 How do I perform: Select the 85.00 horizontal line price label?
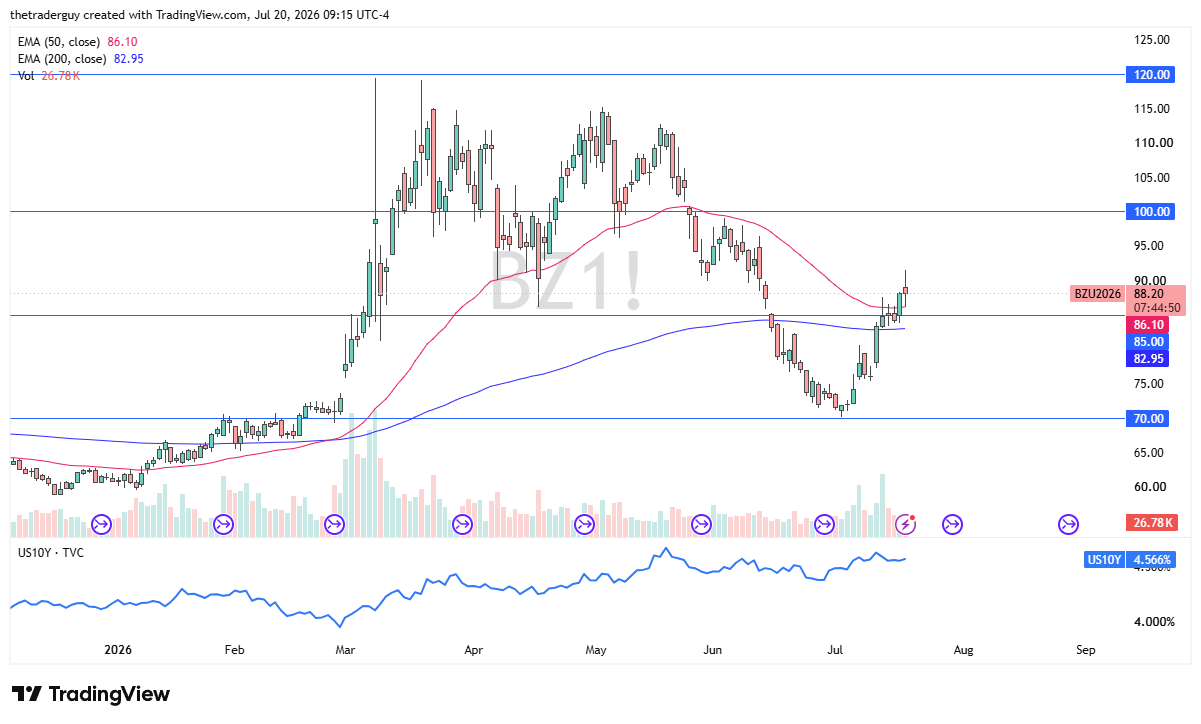click(1147, 342)
